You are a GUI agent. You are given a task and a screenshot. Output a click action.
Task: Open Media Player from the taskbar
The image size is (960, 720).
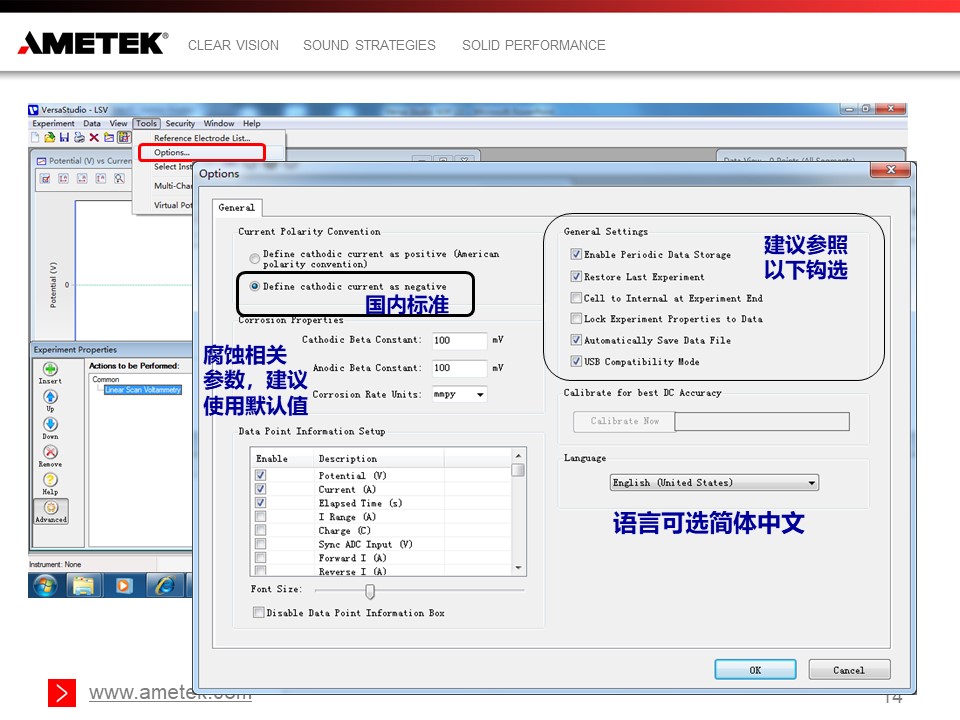tap(124, 586)
